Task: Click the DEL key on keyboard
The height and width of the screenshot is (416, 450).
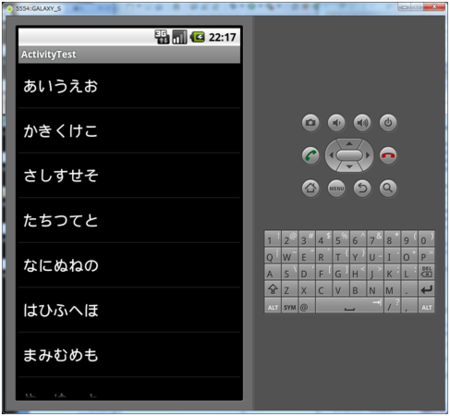Action: pos(426,272)
